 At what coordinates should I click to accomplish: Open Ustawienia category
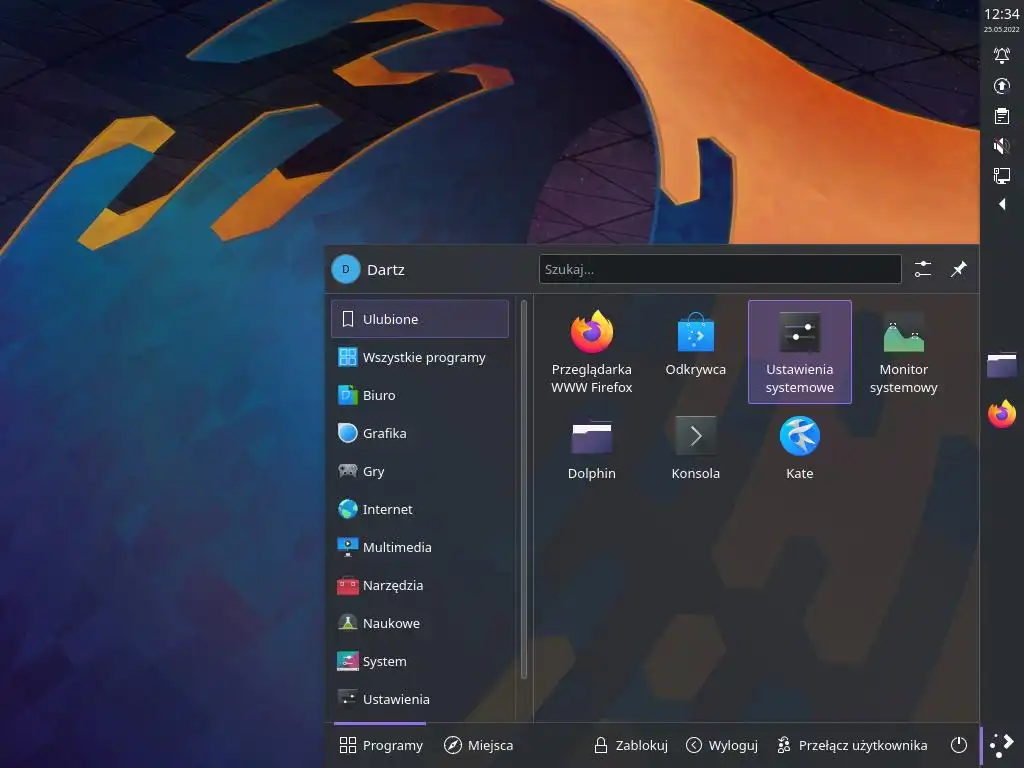(420, 699)
